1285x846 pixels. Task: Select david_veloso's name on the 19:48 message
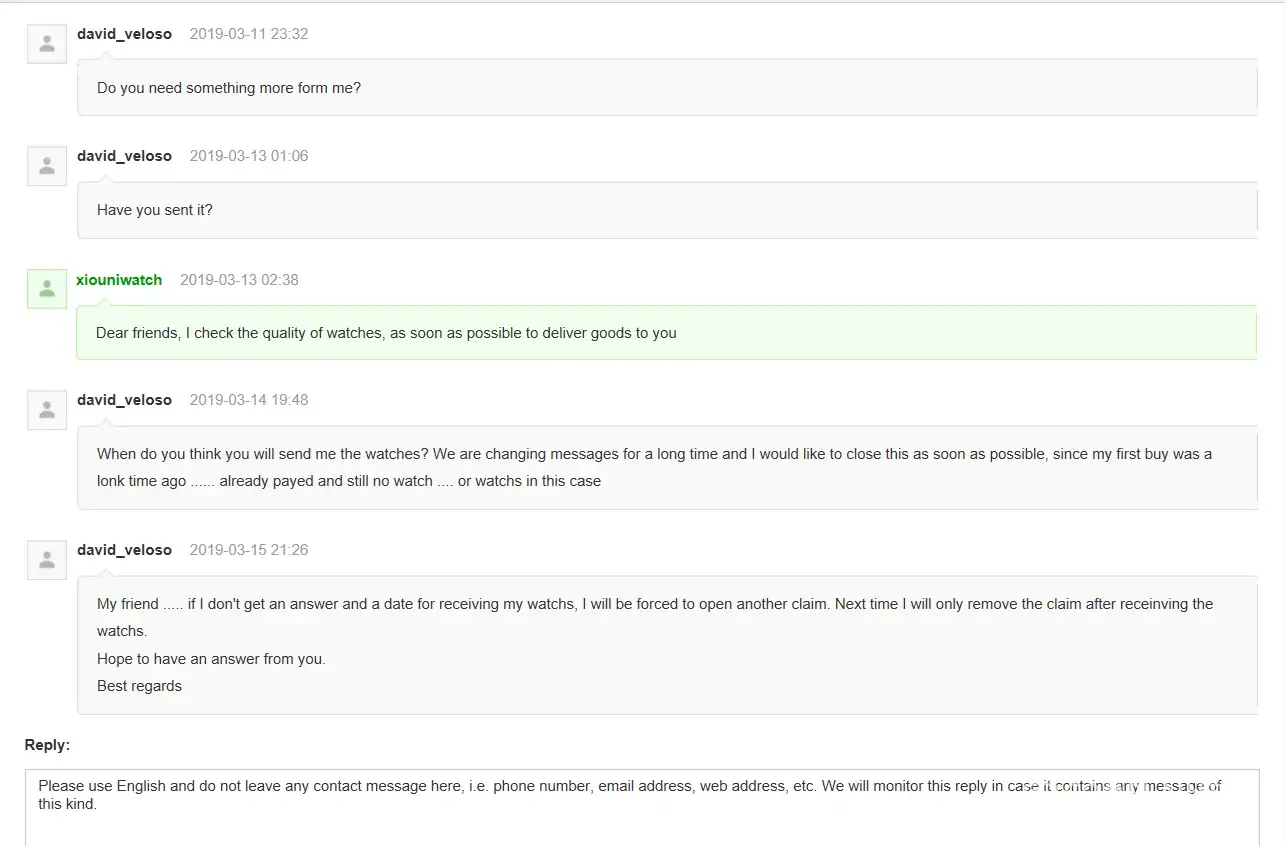pyautogui.click(x=124, y=400)
